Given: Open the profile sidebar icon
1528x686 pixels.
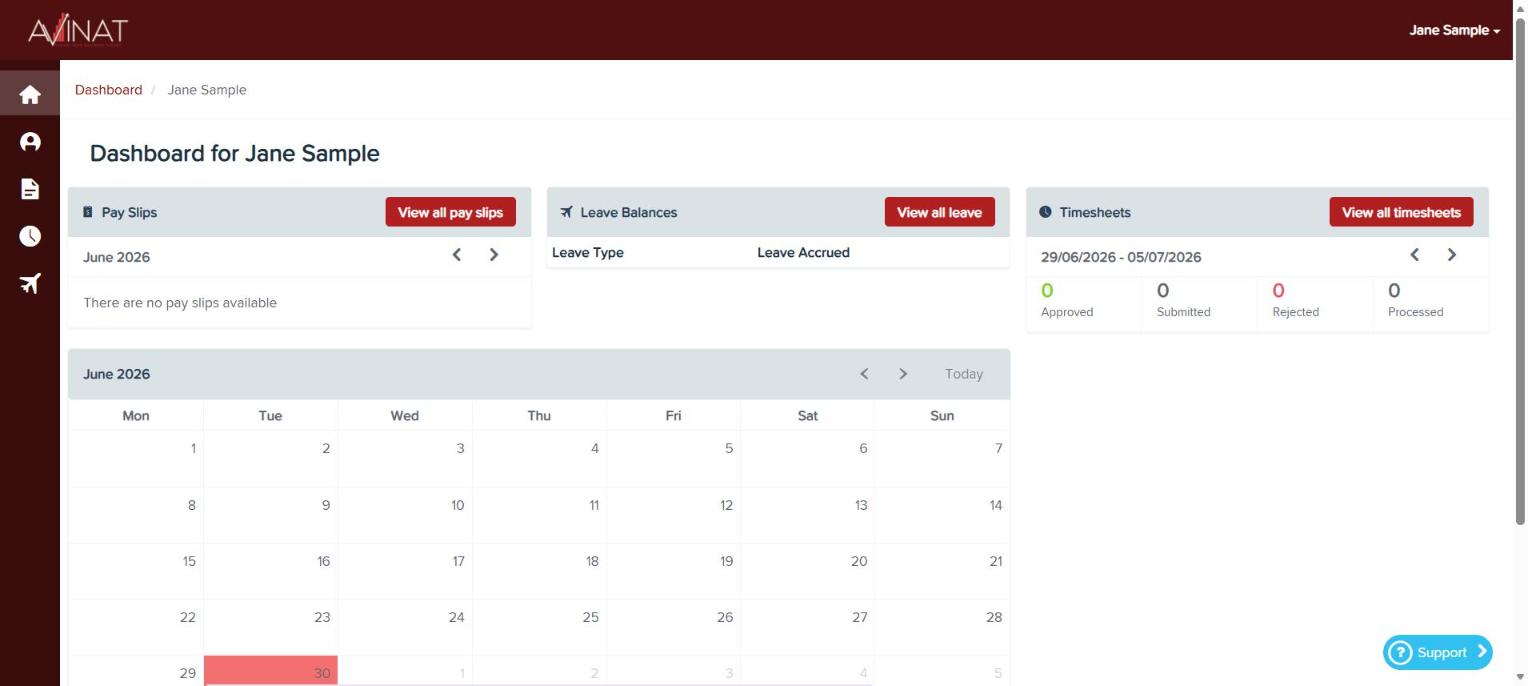Looking at the screenshot, I should coord(30,142).
